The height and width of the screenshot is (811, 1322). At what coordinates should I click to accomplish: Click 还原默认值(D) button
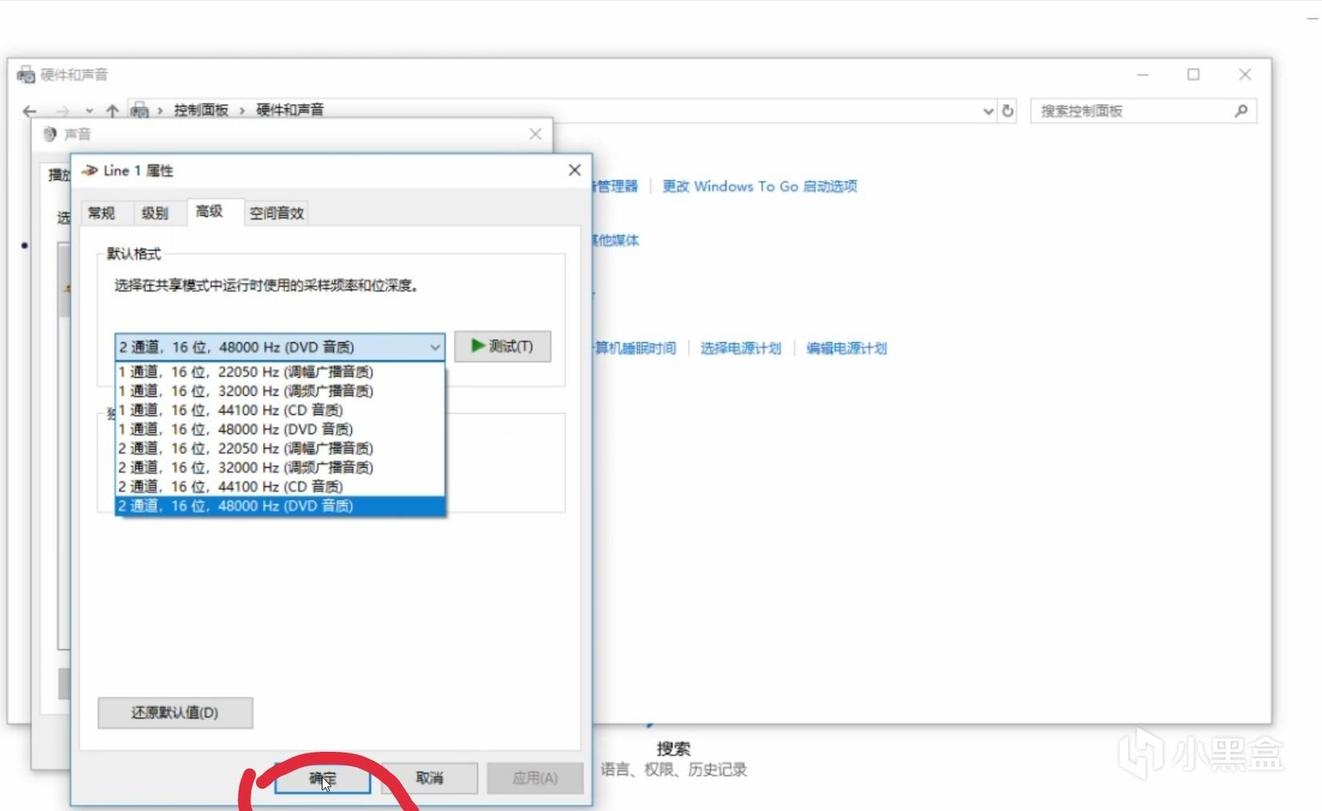pyautogui.click(x=175, y=713)
